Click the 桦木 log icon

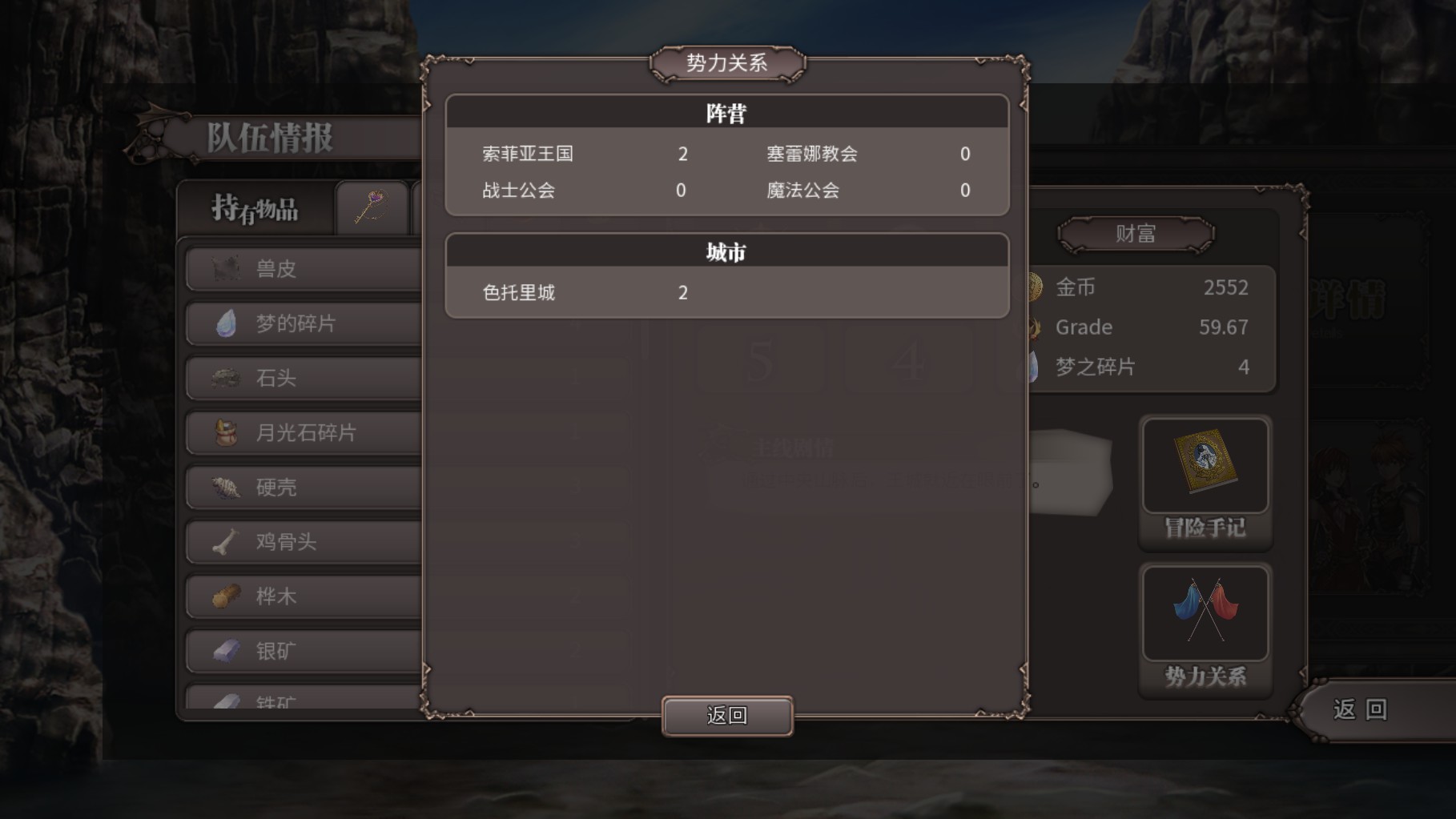click(x=227, y=596)
